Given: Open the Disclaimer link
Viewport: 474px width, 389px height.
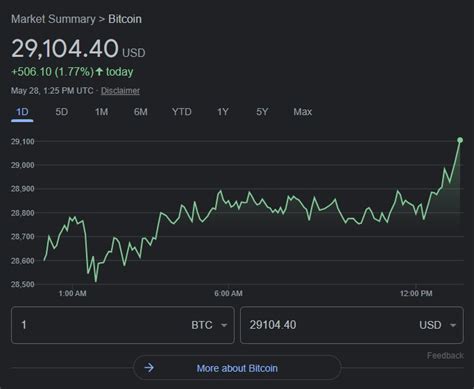Looking at the screenshot, I should click(120, 91).
